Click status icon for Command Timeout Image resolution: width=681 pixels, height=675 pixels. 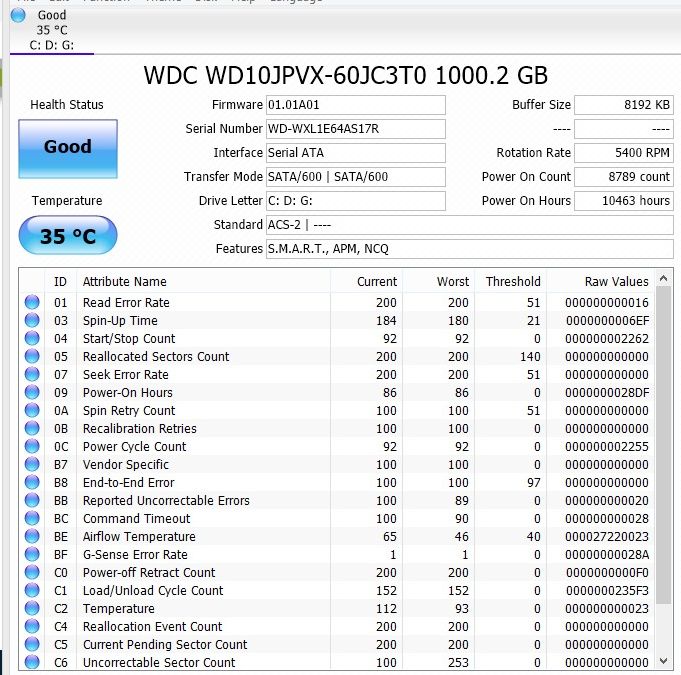point(32,518)
